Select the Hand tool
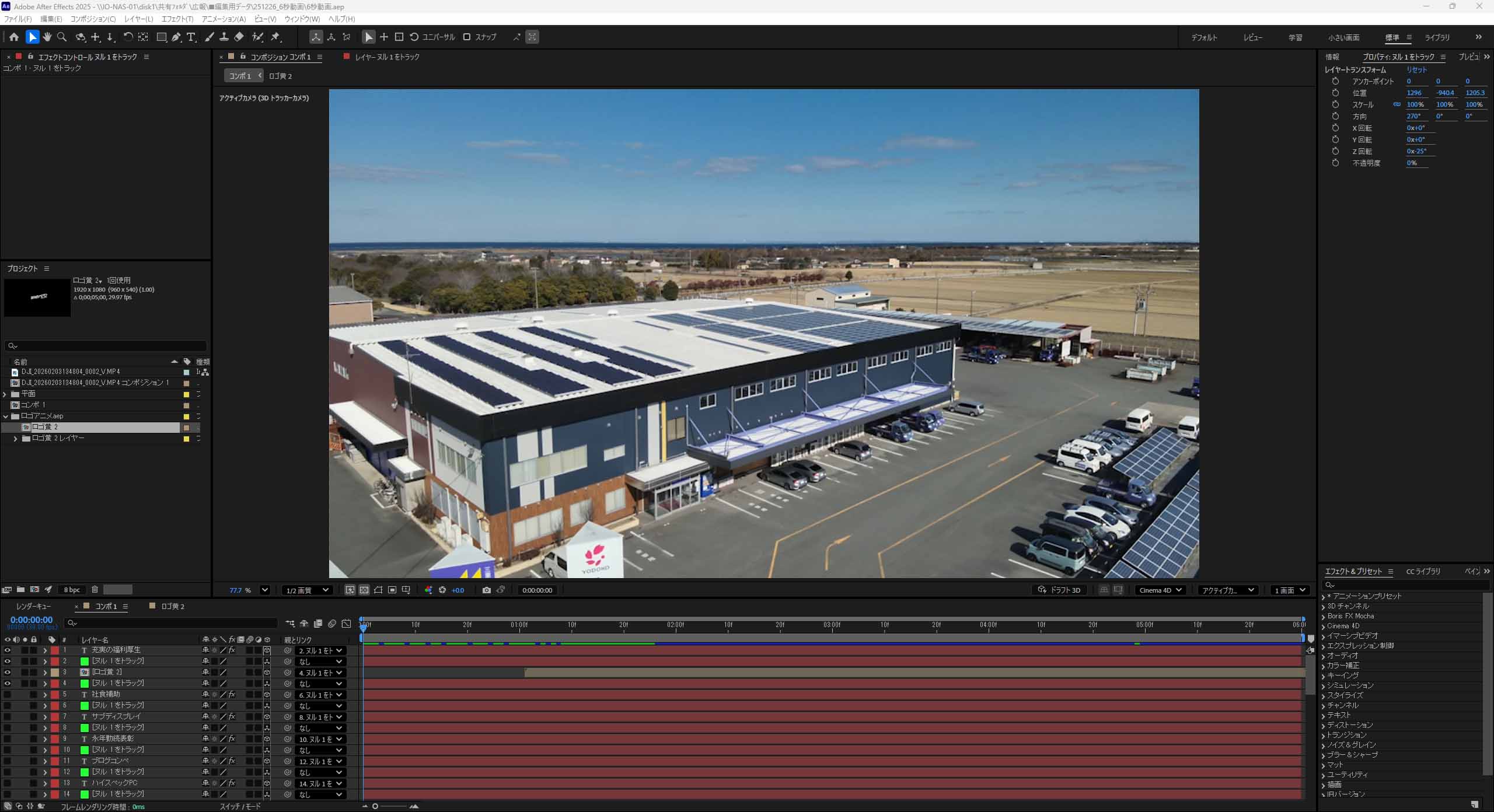Image resolution: width=1494 pixels, height=812 pixels. [47, 37]
